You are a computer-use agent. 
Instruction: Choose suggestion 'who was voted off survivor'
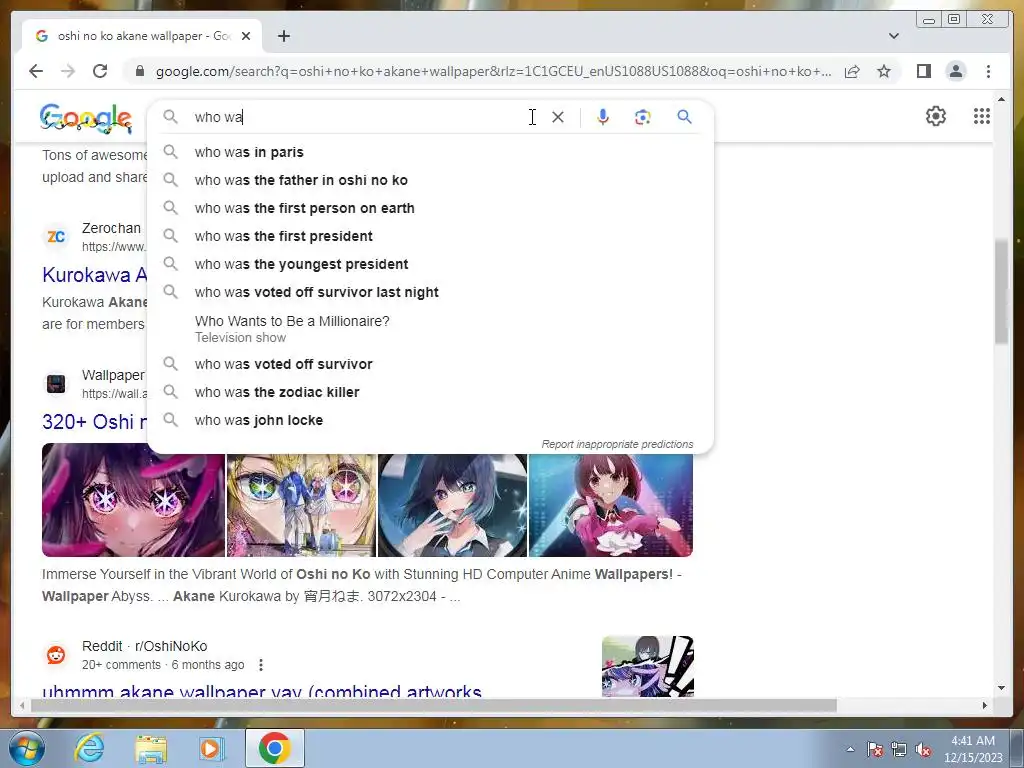coord(430,364)
